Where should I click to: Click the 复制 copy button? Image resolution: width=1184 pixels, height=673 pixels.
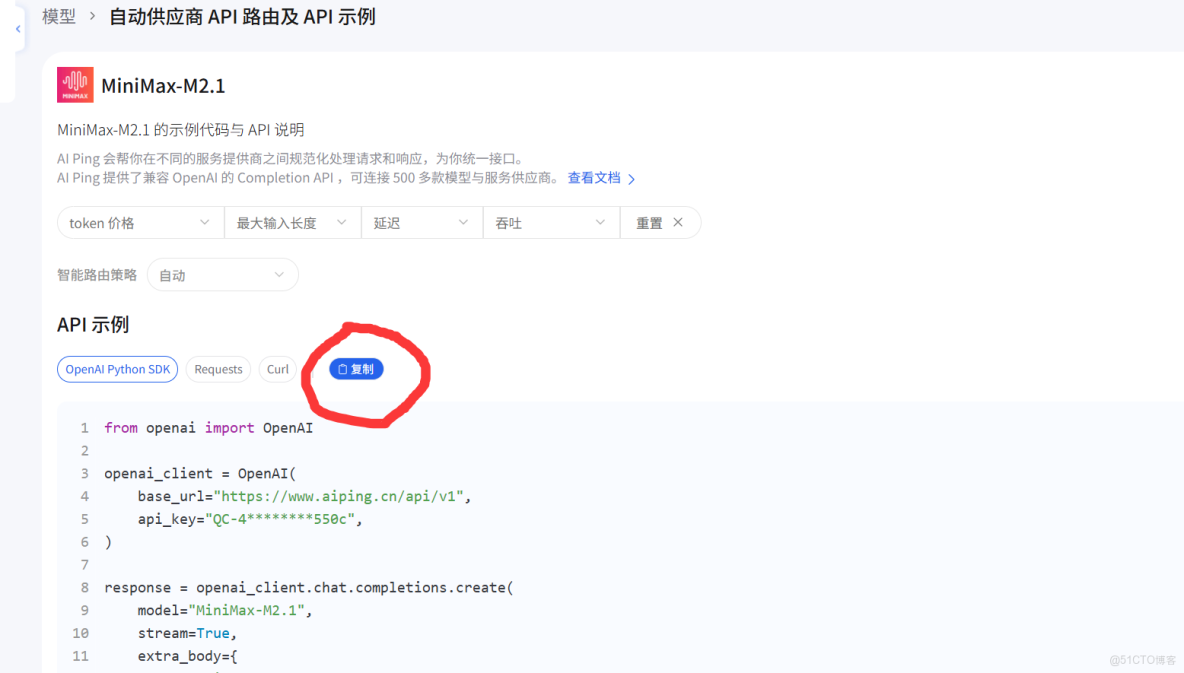tap(356, 368)
